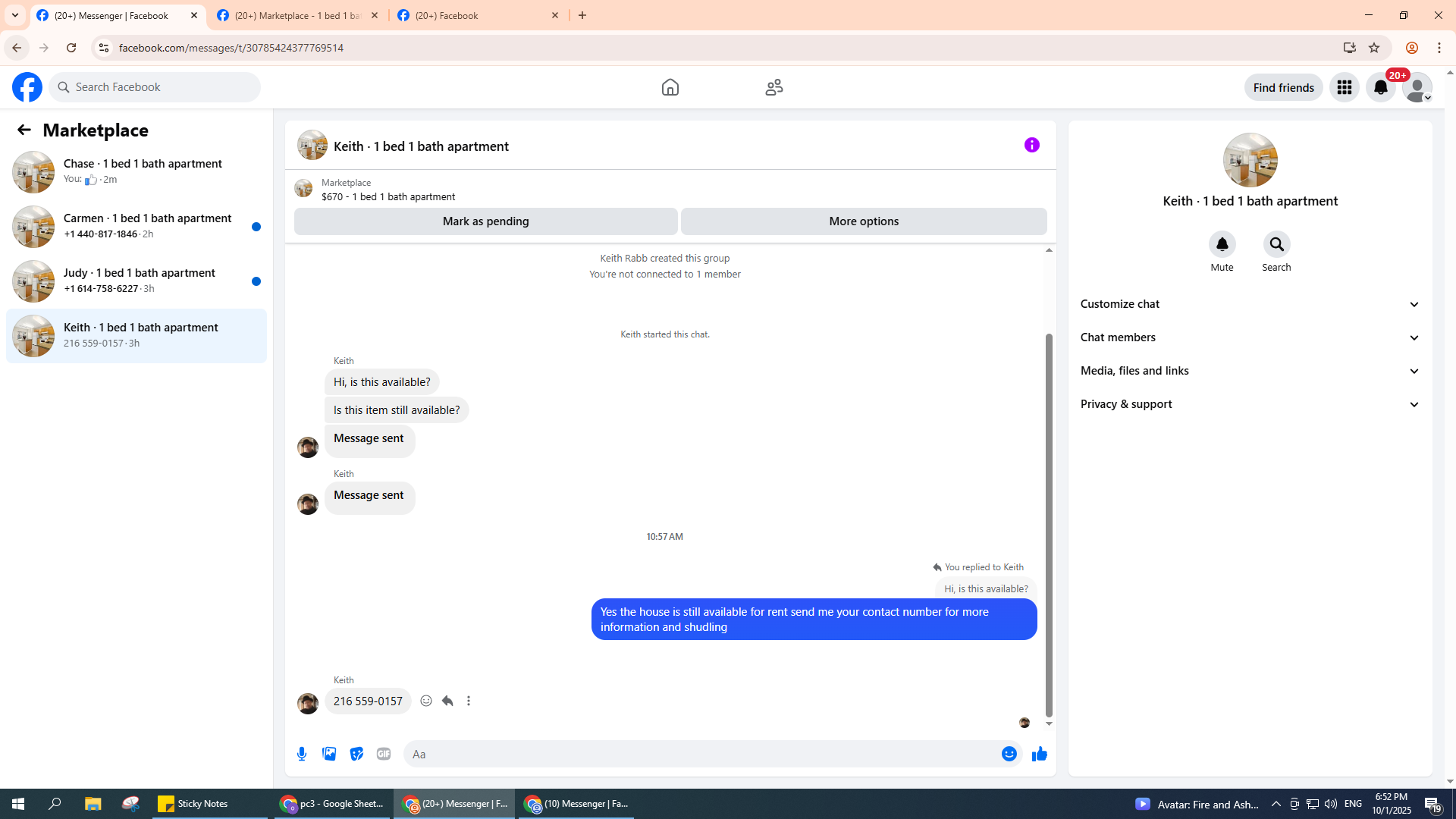Install app icon in address bar

click(x=1349, y=48)
